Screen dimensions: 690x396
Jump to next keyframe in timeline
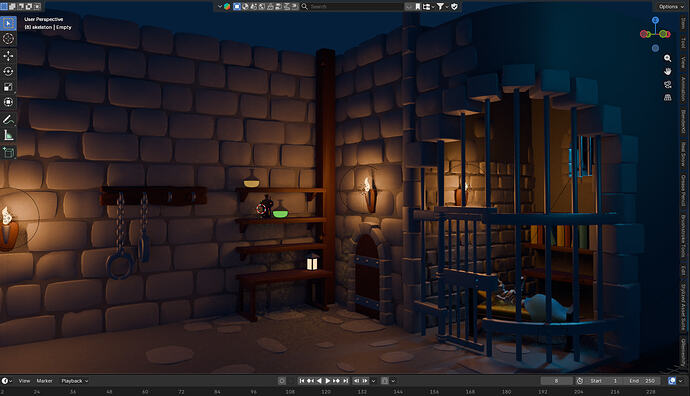(x=336, y=381)
